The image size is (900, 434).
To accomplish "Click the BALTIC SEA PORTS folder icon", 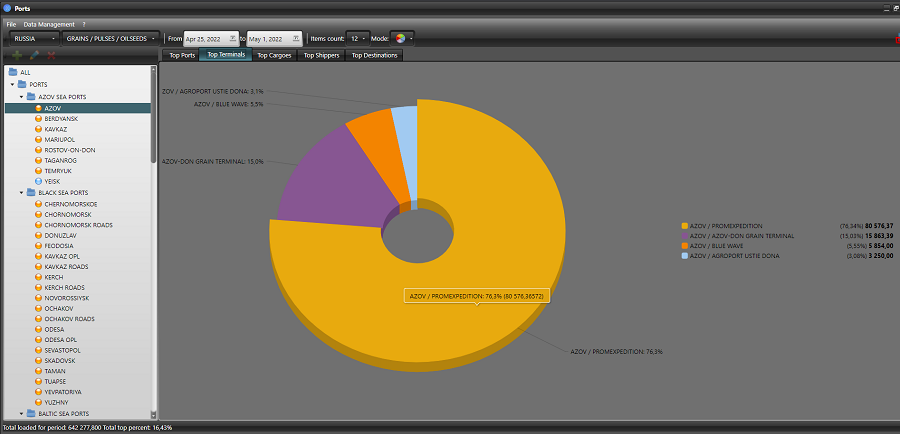I will pos(31,413).
